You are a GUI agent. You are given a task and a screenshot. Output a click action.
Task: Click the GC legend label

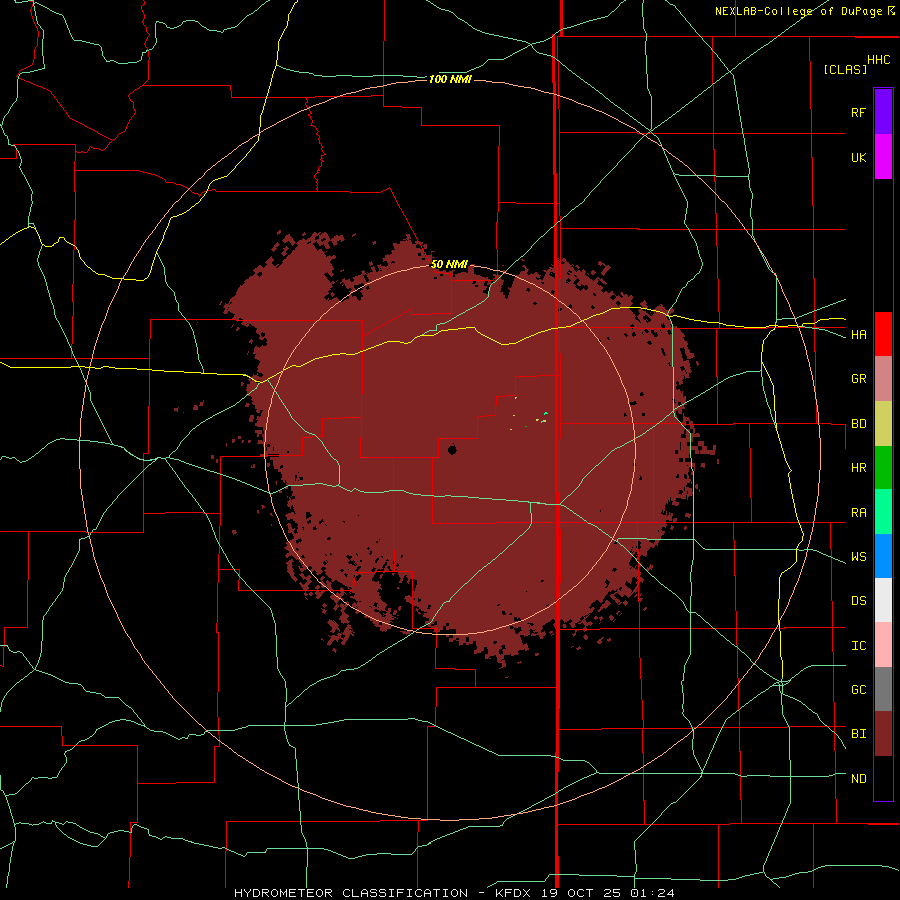point(858,690)
